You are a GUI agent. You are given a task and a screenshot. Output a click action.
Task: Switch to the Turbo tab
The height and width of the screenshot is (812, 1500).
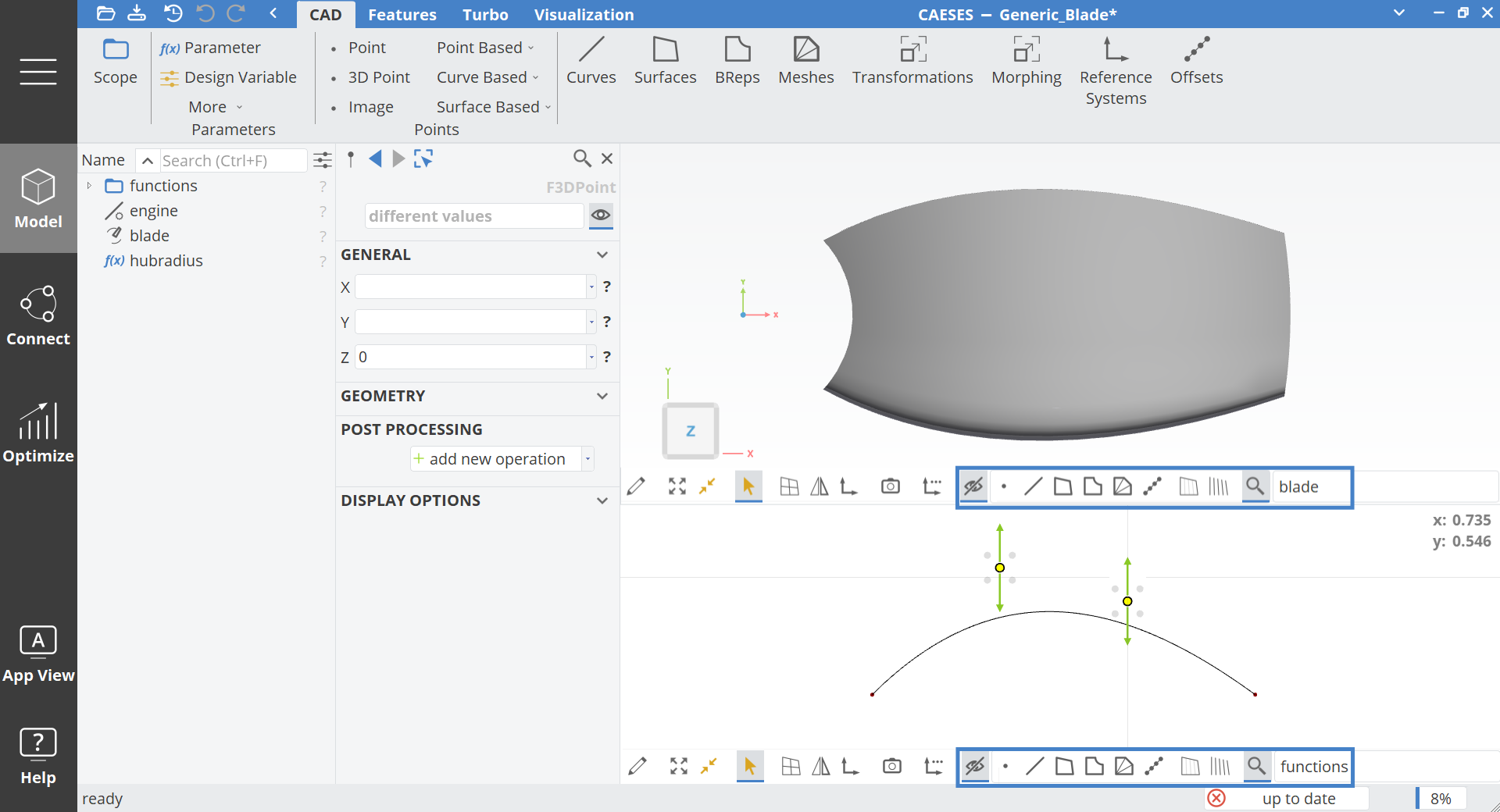click(x=484, y=15)
